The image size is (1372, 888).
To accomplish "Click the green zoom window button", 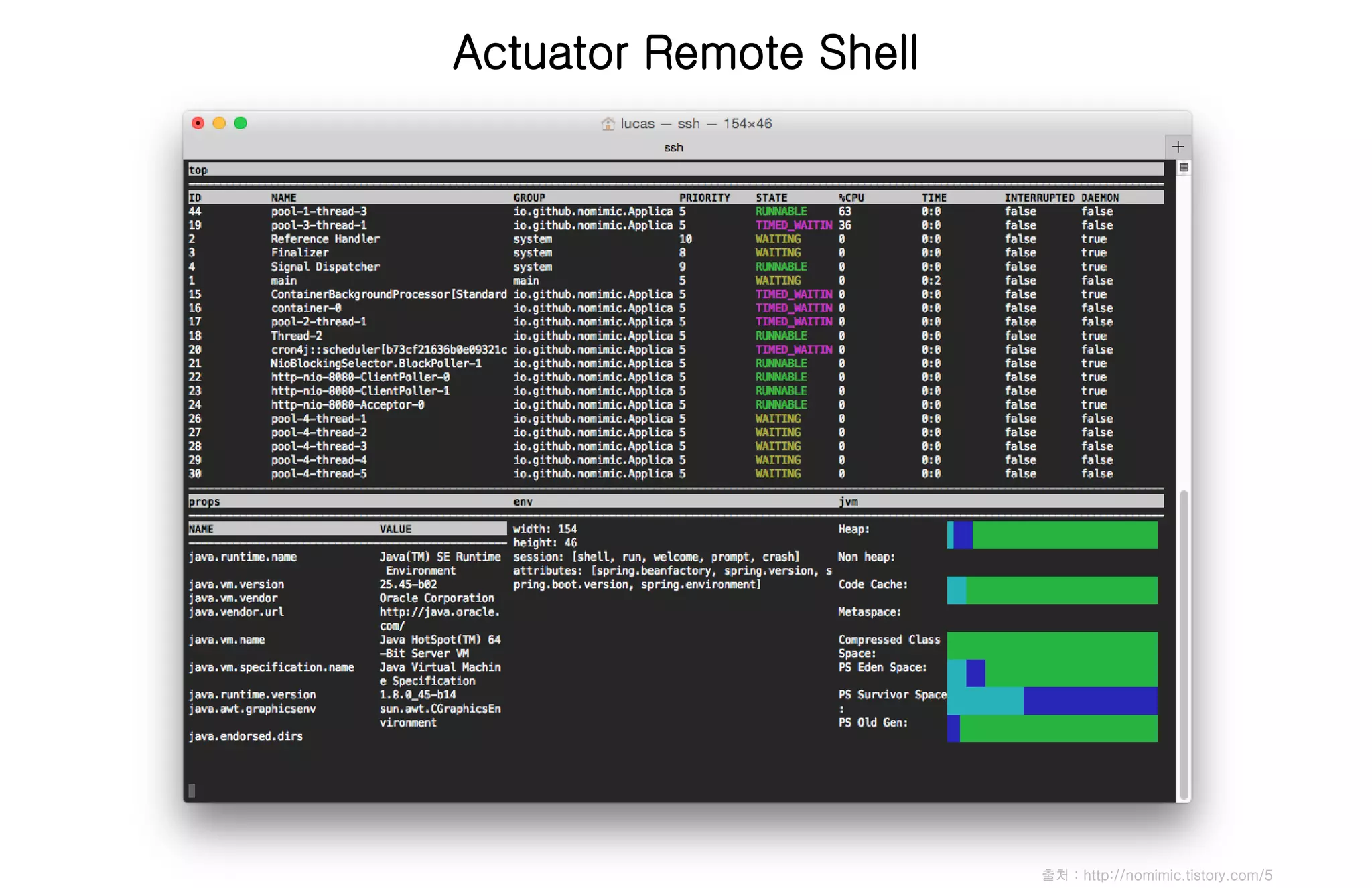I will click(x=241, y=123).
